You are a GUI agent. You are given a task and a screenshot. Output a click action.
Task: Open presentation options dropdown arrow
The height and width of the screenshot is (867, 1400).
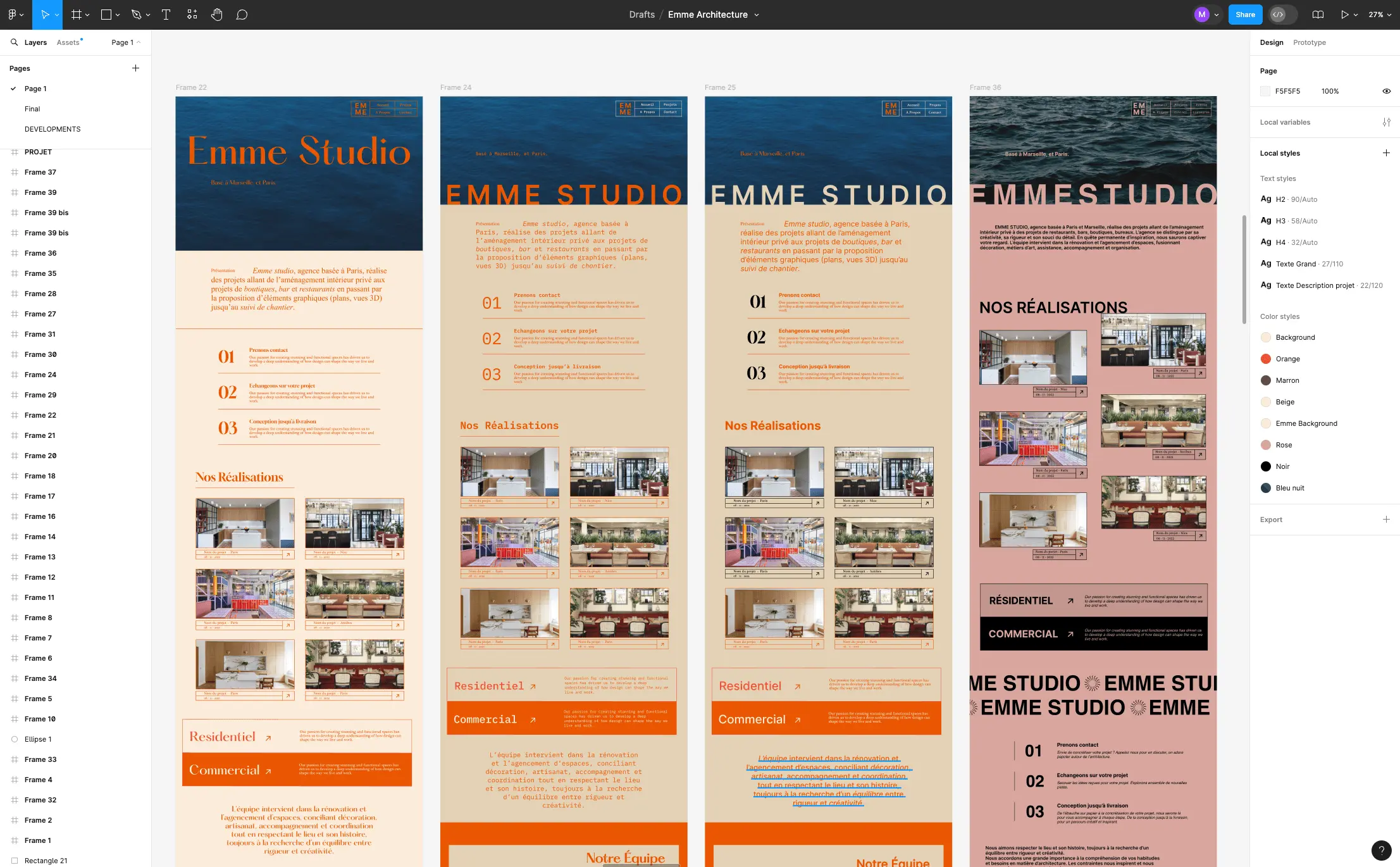click(x=1356, y=15)
